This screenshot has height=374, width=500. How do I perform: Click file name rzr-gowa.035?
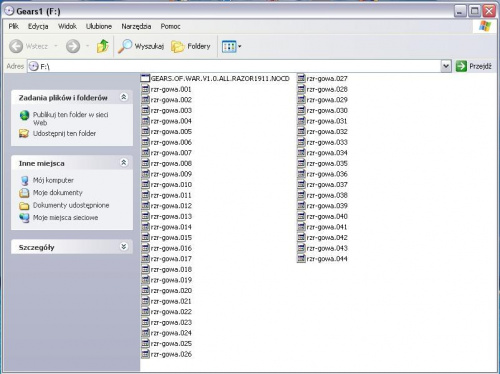[x=327, y=164]
